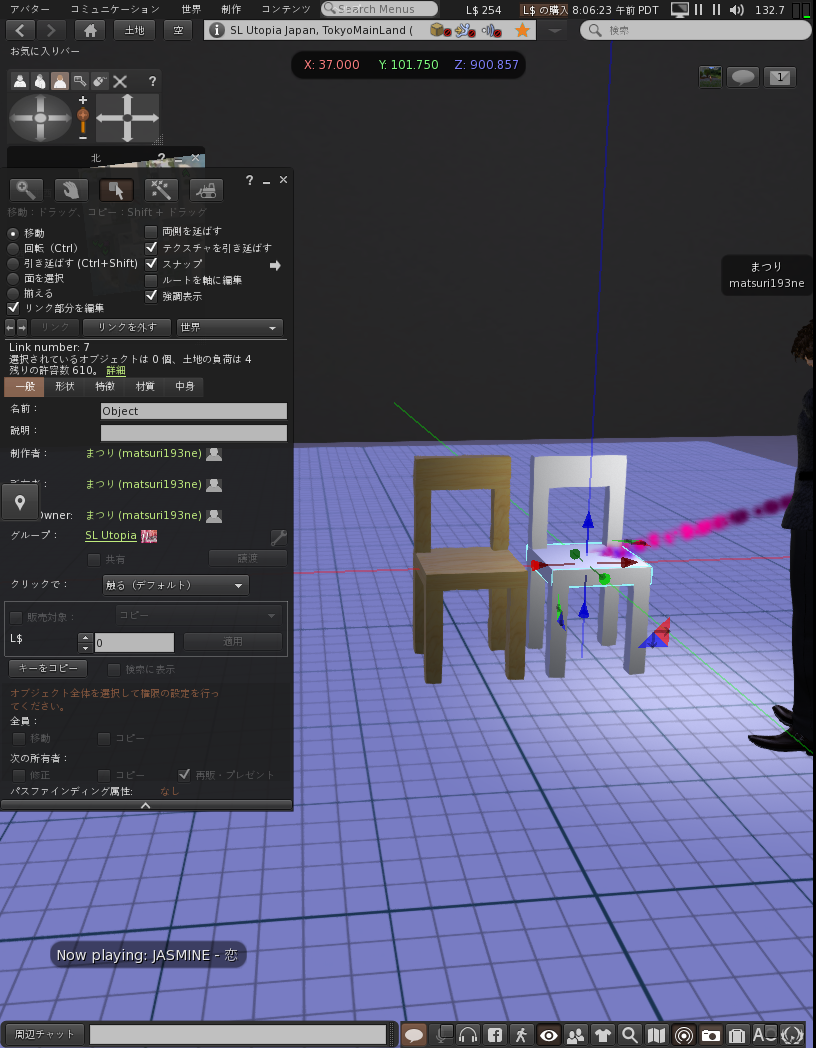This screenshot has width=816, height=1048.
Task: Open the radar circles icon in bottom toolbar
Action: pos(684,1035)
